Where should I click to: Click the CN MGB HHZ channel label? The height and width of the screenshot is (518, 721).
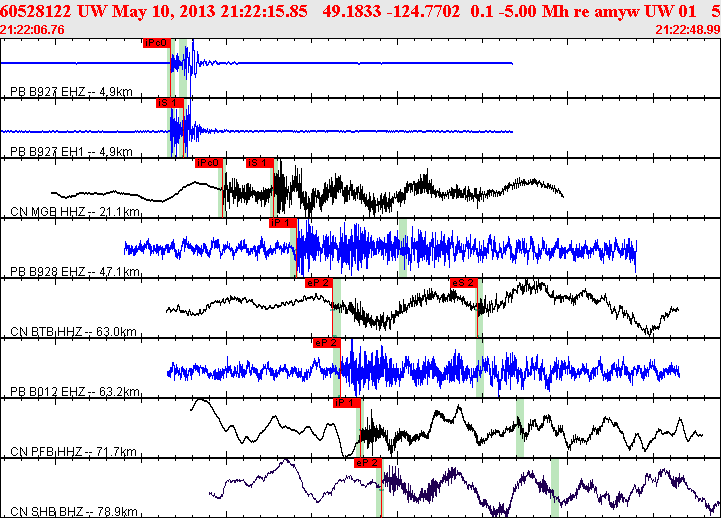tap(75, 212)
